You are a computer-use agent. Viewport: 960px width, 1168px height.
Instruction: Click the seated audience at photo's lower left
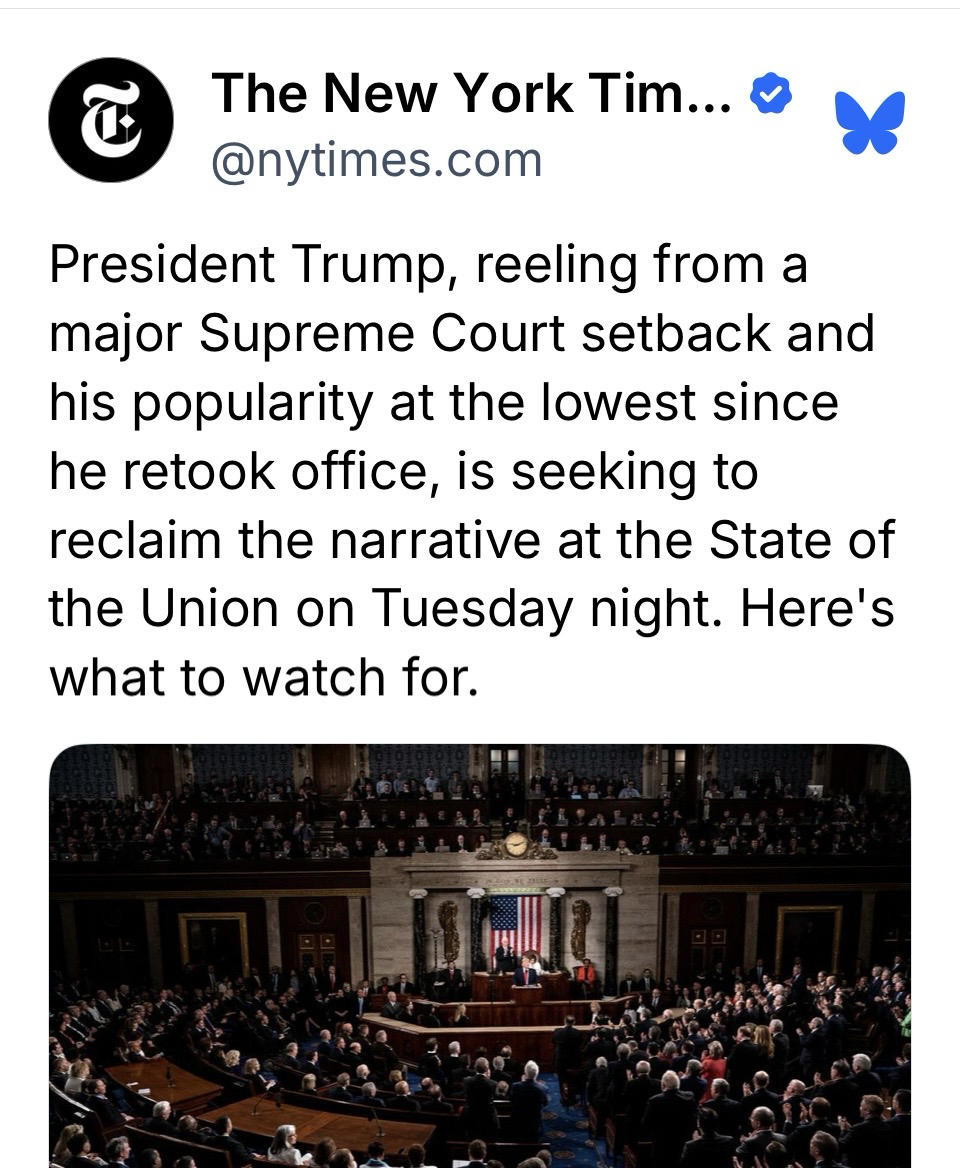point(150,1110)
